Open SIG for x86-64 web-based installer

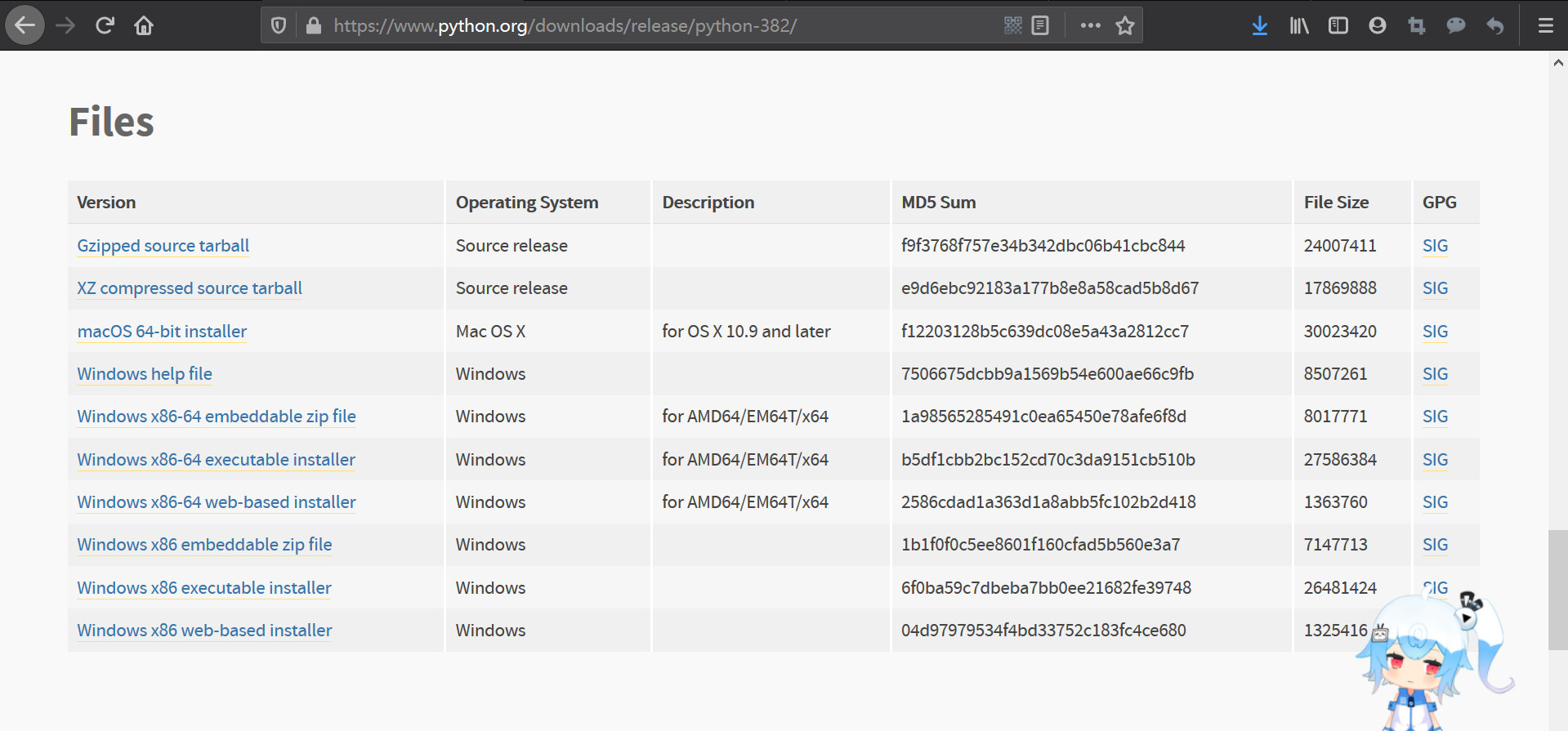tap(1435, 502)
